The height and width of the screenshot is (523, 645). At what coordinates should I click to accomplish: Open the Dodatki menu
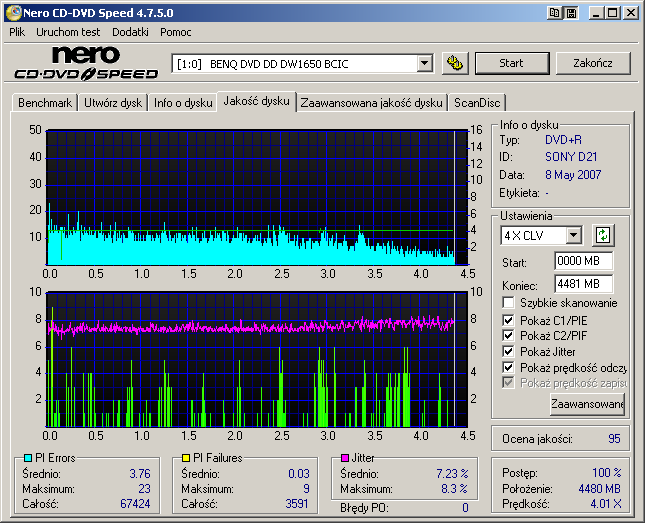tap(130, 32)
